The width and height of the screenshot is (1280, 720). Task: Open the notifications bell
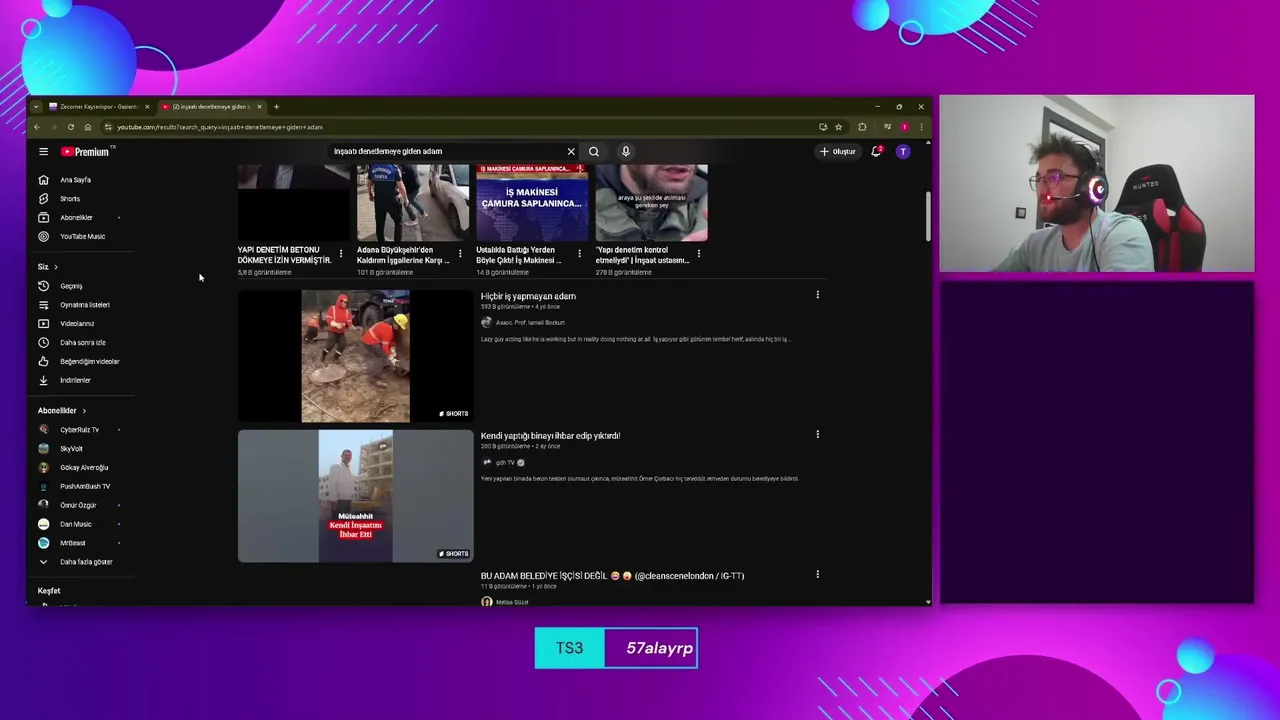[876, 152]
